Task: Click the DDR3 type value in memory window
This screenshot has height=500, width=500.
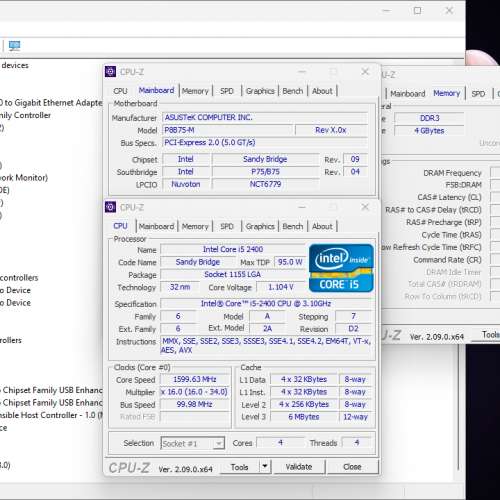Action: point(429,118)
